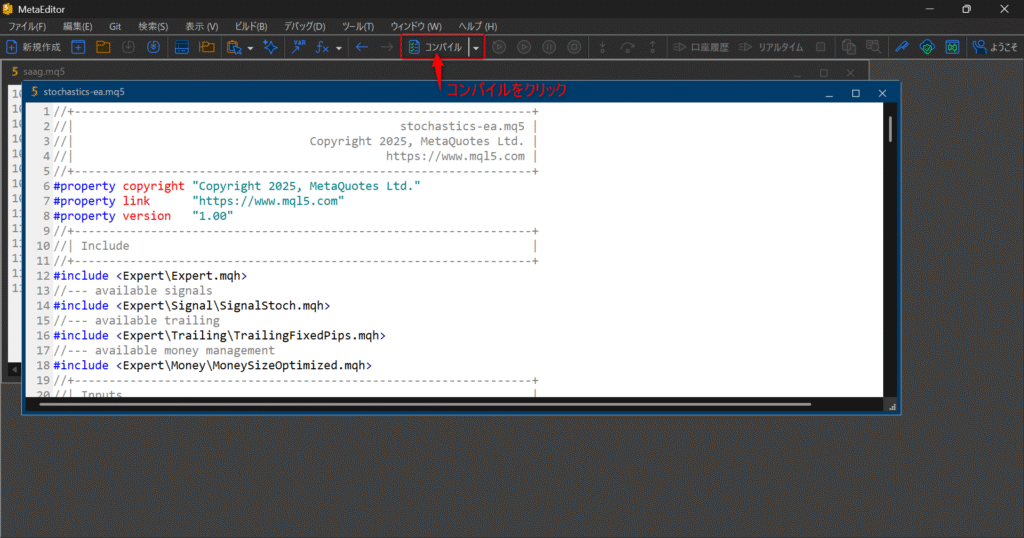Click the round pause debugging icon

point(549,47)
